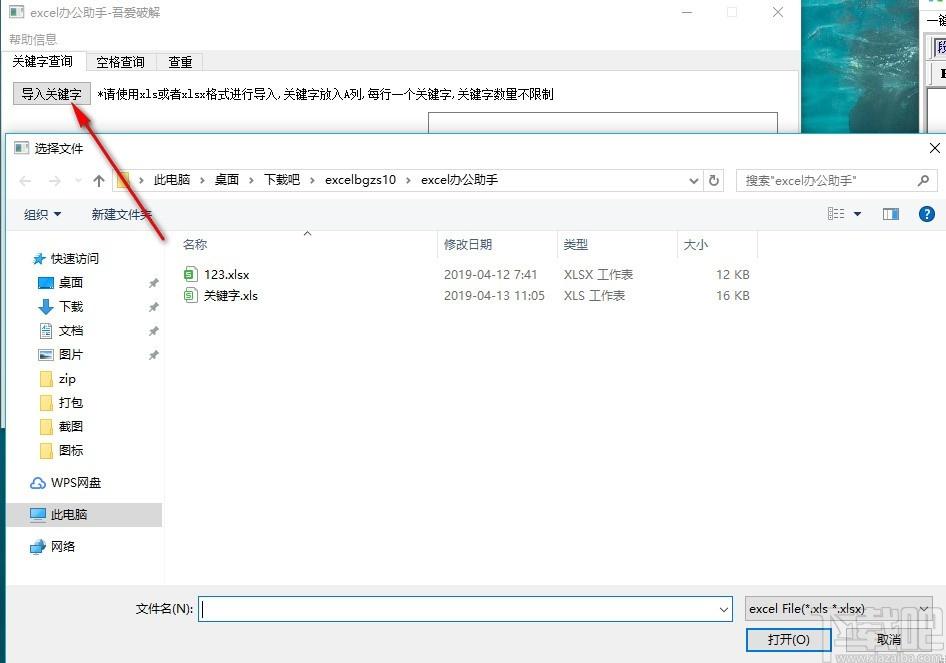Select 快速访问 in the navigation pane
This screenshot has height=663, width=946.
pyautogui.click(x=74, y=259)
